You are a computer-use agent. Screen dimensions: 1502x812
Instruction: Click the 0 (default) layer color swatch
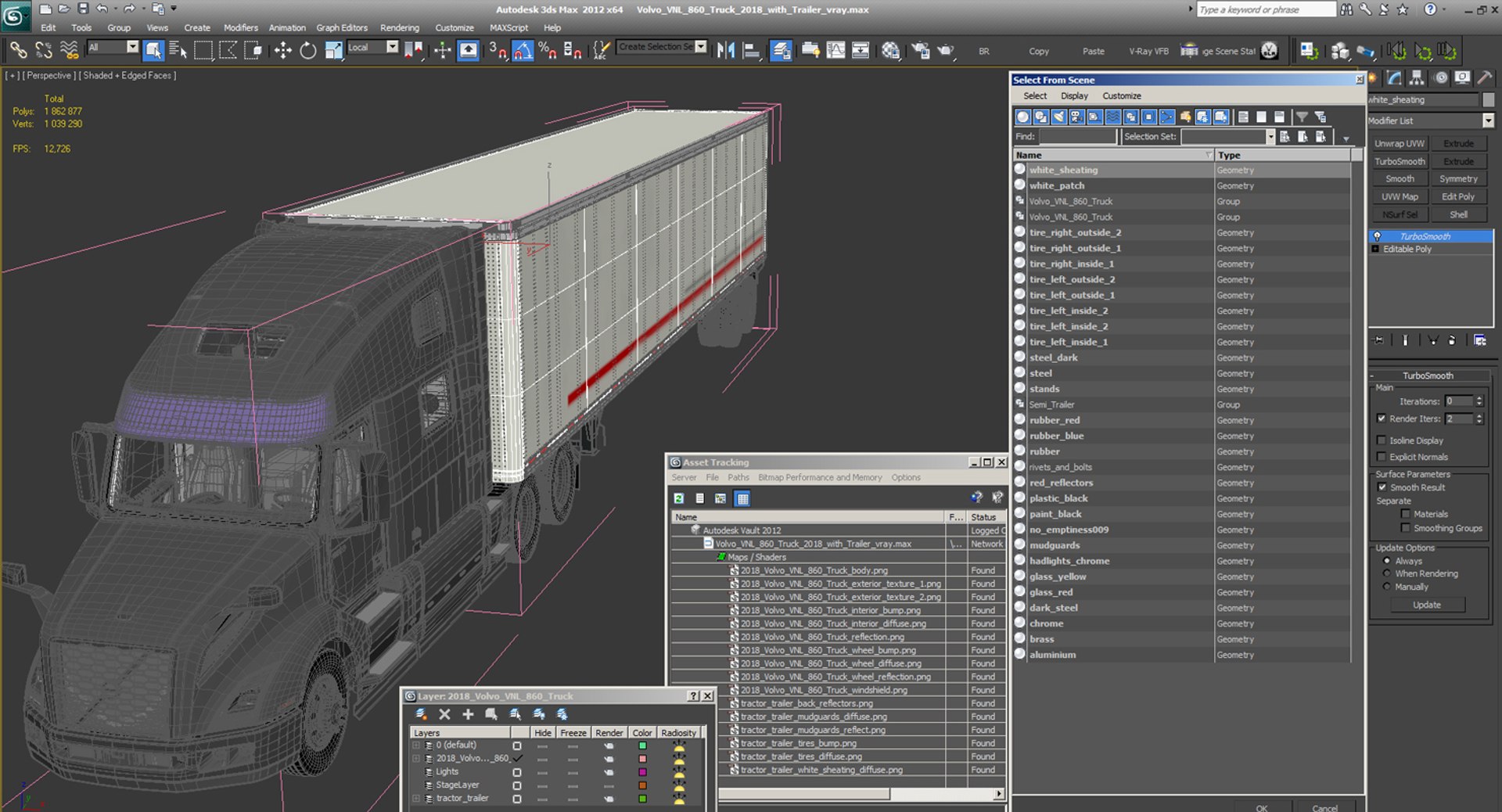click(642, 746)
